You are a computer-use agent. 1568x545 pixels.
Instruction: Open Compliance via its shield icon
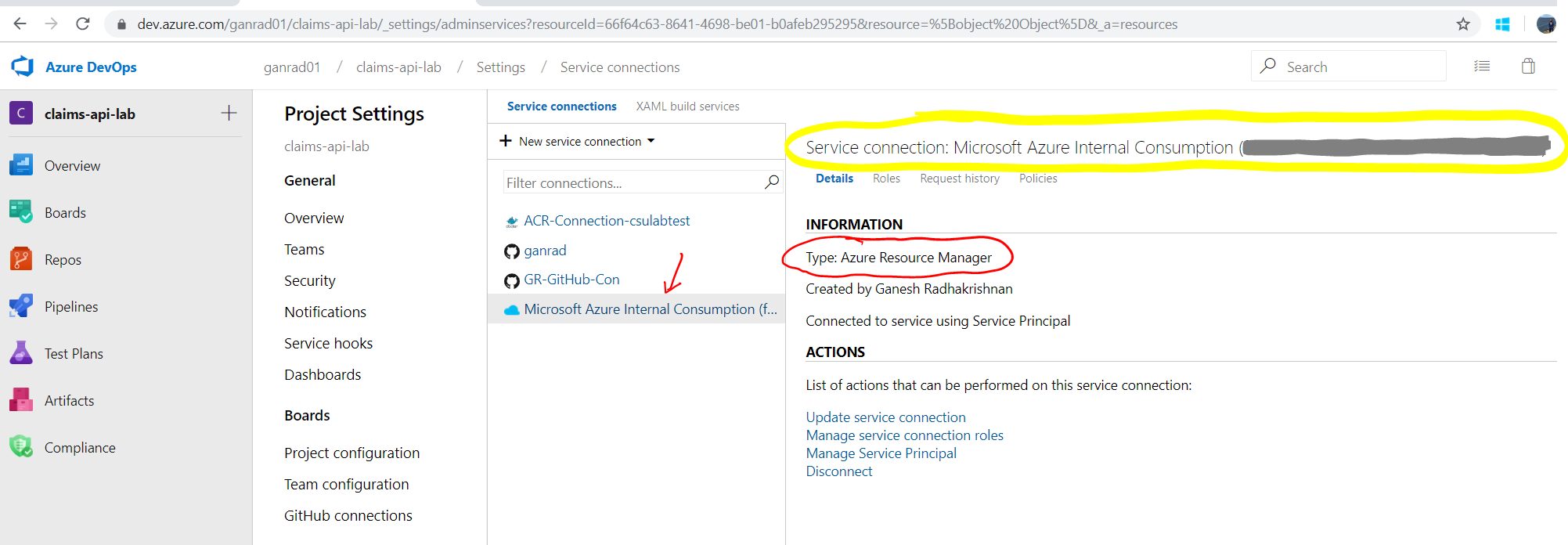tap(21, 447)
